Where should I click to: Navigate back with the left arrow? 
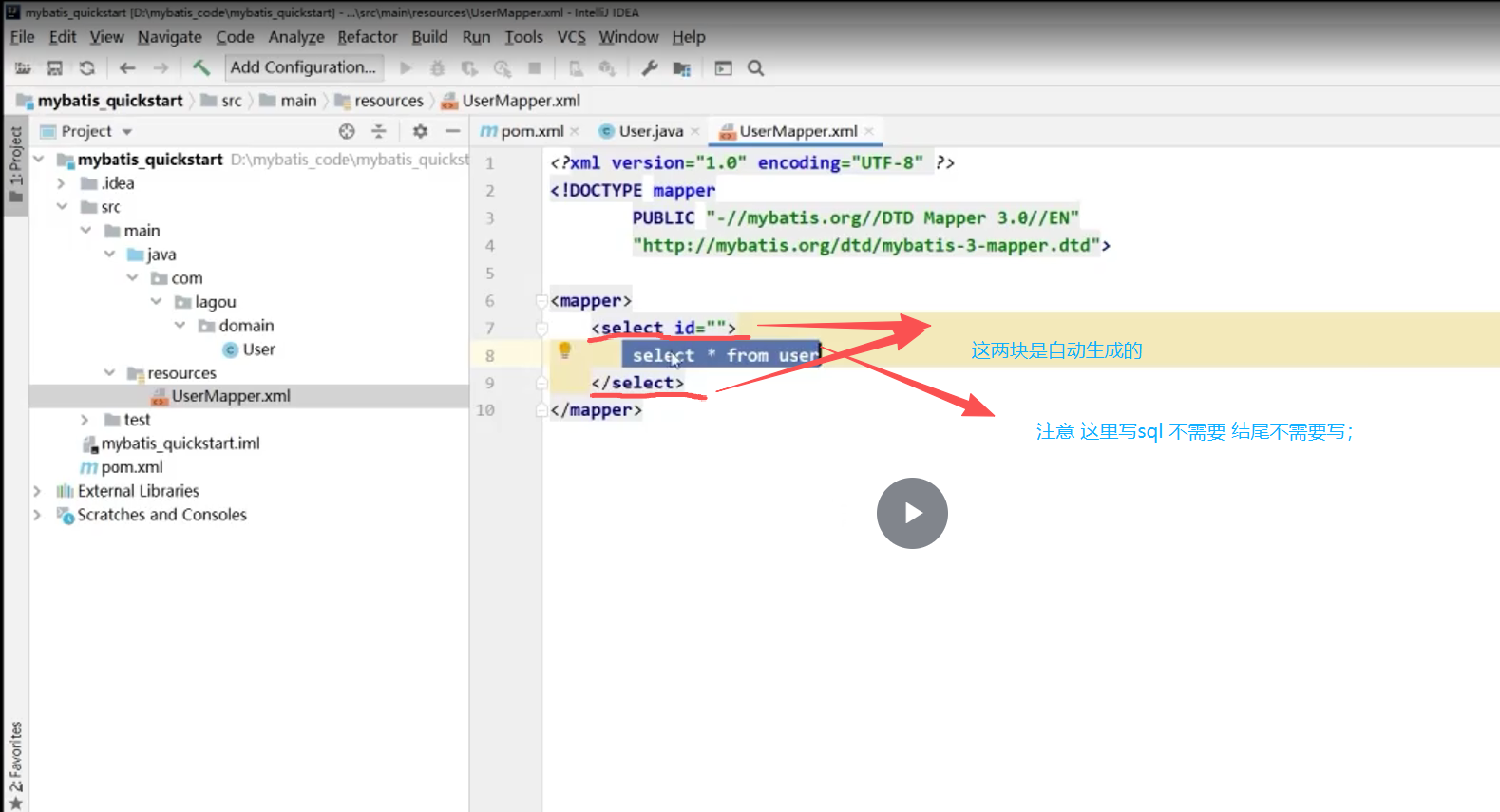pyautogui.click(x=127, y=68)
